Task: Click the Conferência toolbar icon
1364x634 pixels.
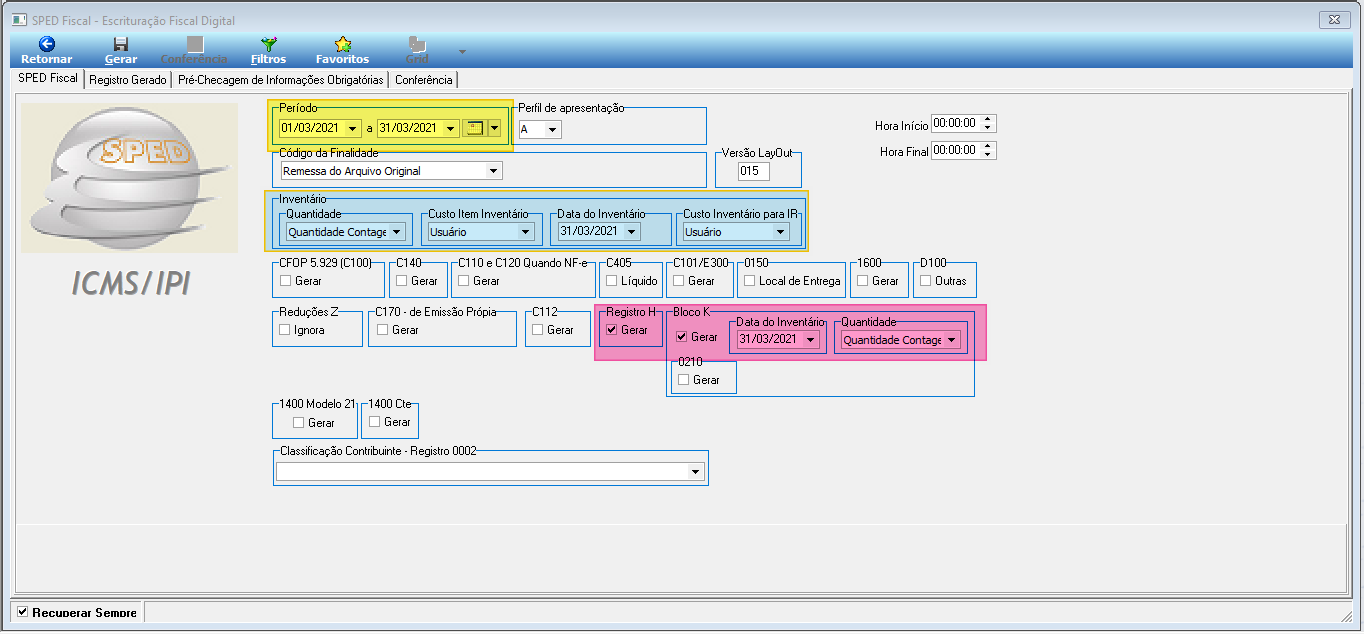Action: [195, 44]
